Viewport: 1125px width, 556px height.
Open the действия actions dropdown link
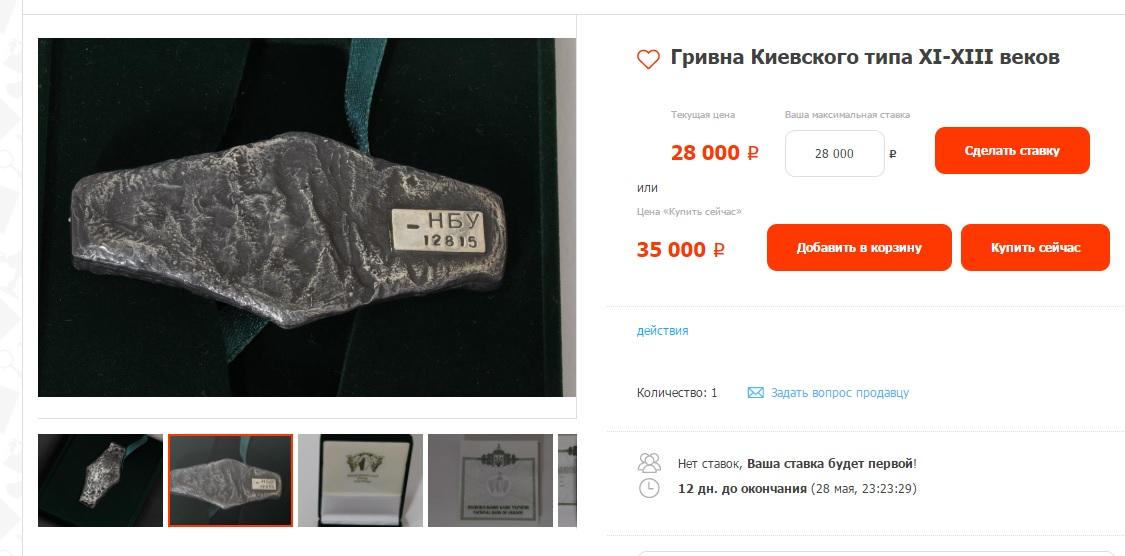pyautogui.click(x=662, y=331)
